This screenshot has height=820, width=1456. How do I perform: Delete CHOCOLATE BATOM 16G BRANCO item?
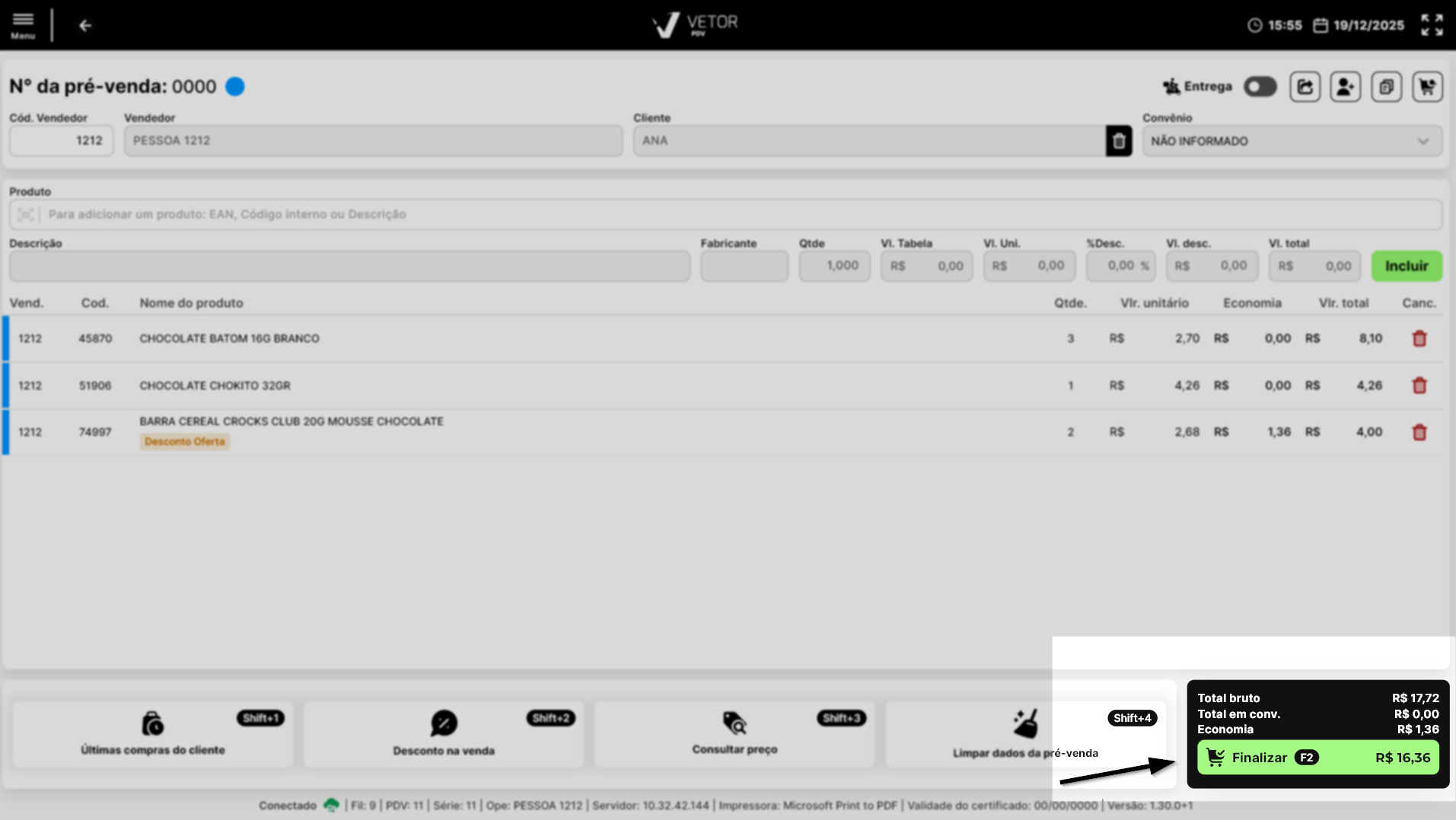point(1419,338)
